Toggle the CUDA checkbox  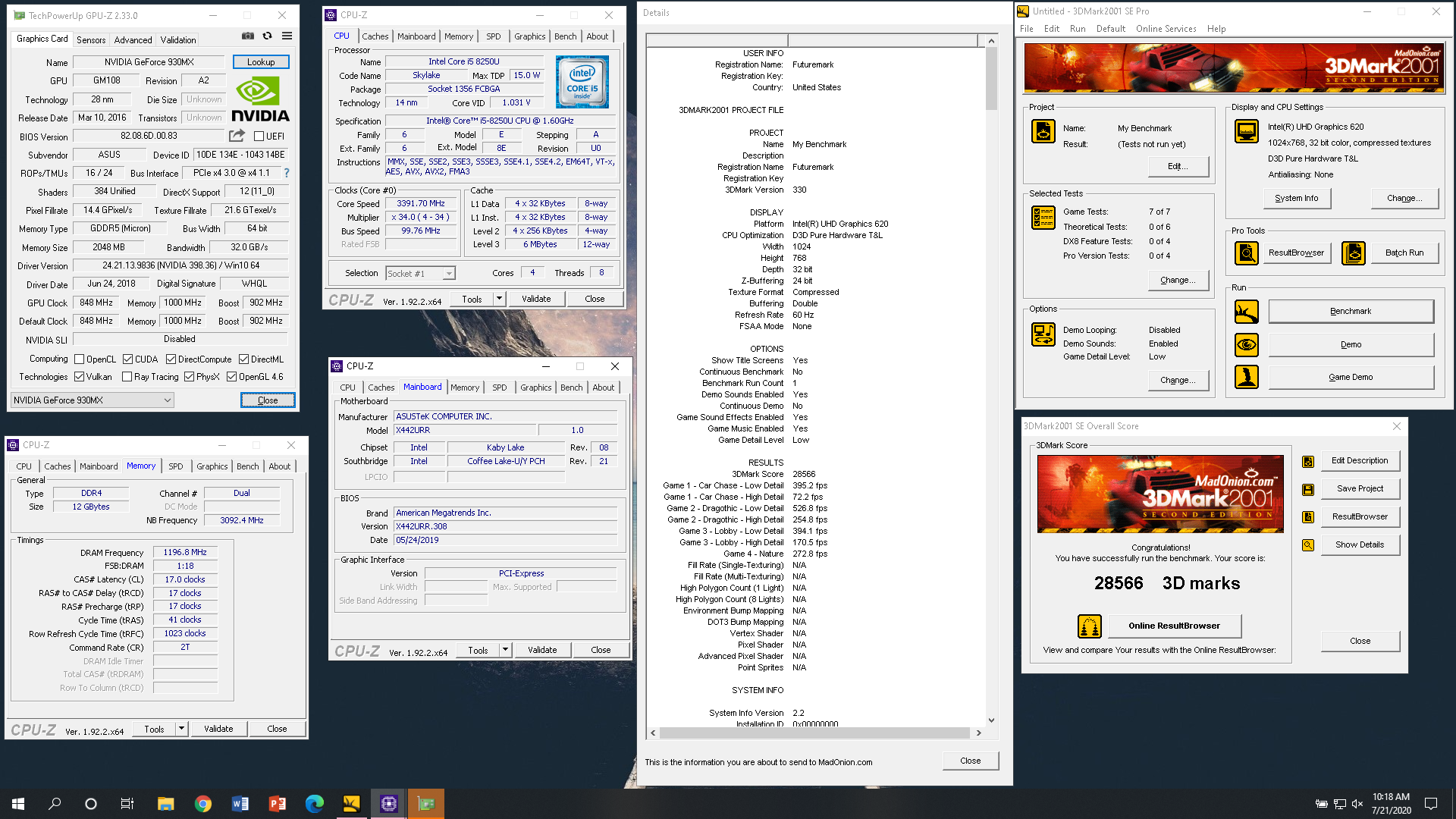tap(127, 359)
